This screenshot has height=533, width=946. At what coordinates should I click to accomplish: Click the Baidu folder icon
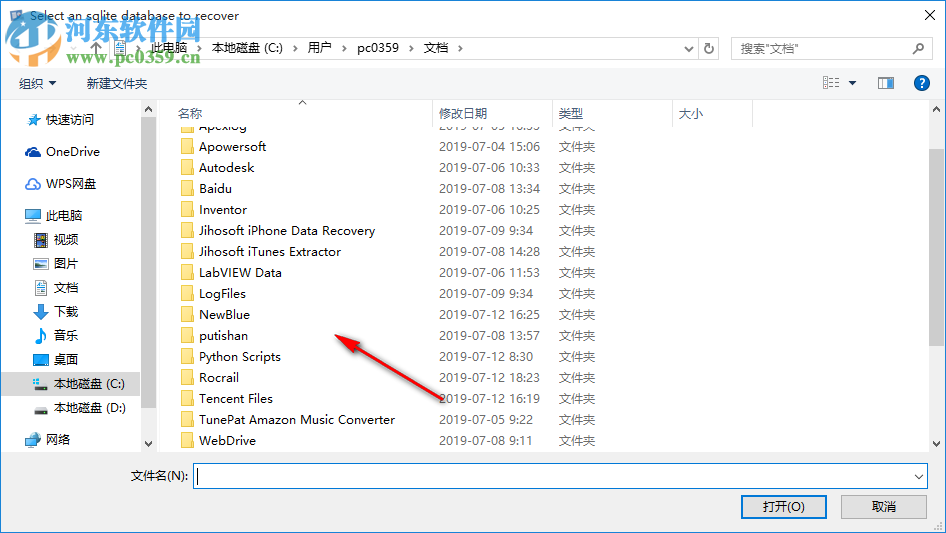coord(188,189)
